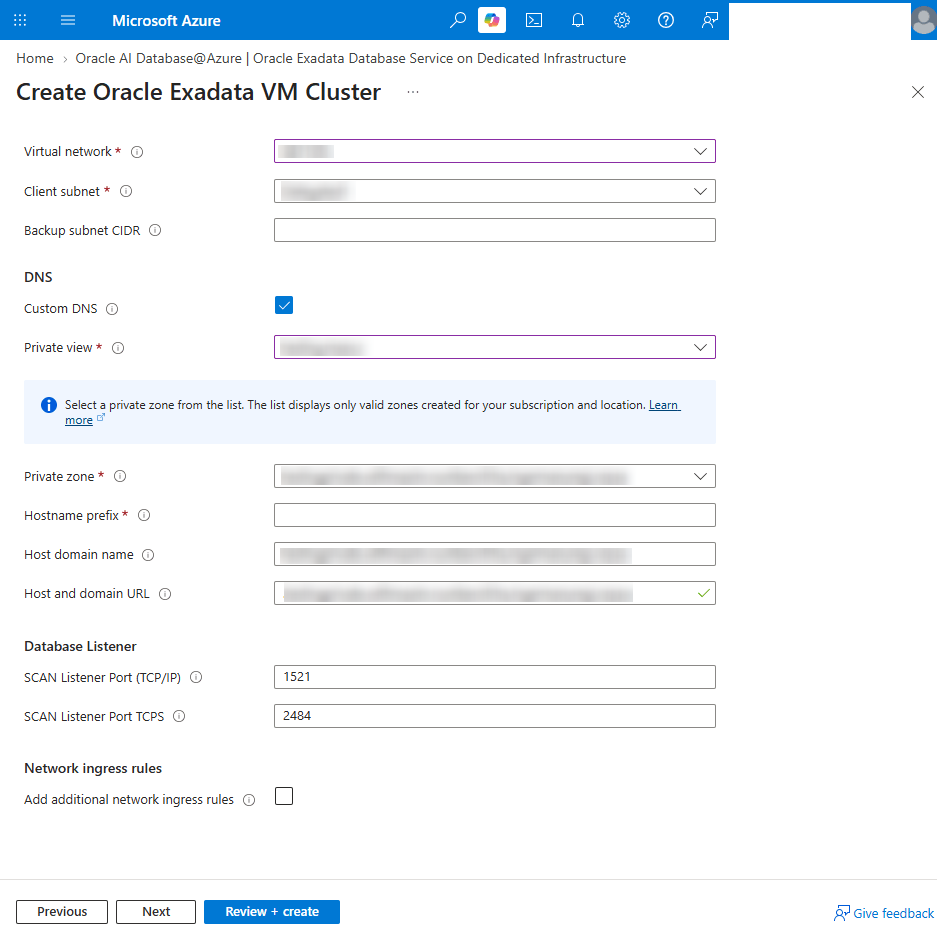Show info for Host and domain URL
The width and height of the screenshot is (937, 943).
click(x=165, y=594)
